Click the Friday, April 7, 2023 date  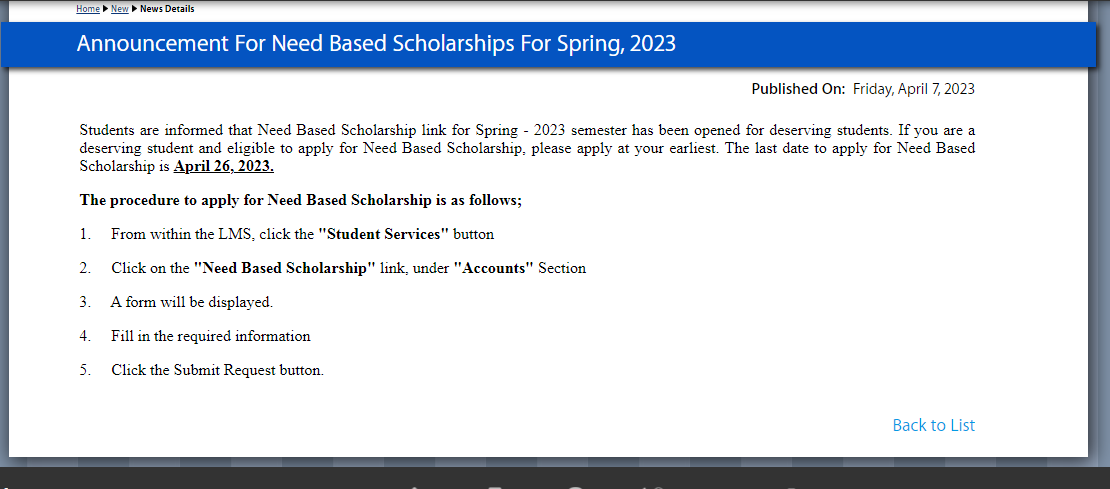[x=914, y=89]
